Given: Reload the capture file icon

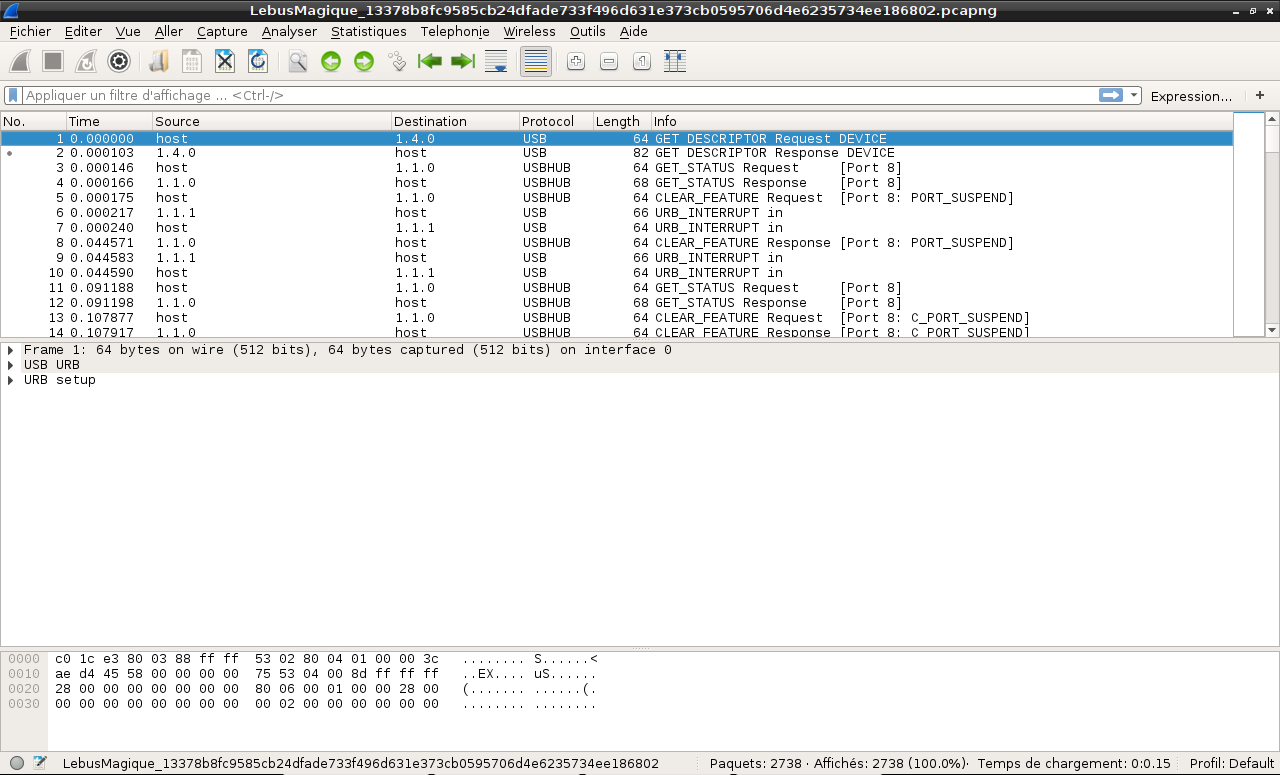Looking at the screenshot, I should [x=258, y=62].
